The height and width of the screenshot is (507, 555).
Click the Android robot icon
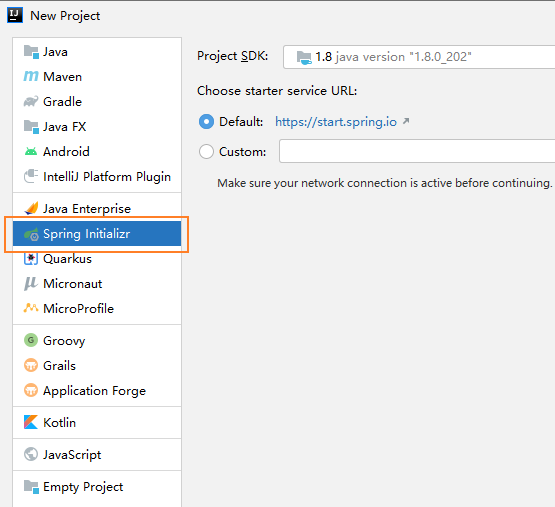pyautogui.click(x=31, y=152)
